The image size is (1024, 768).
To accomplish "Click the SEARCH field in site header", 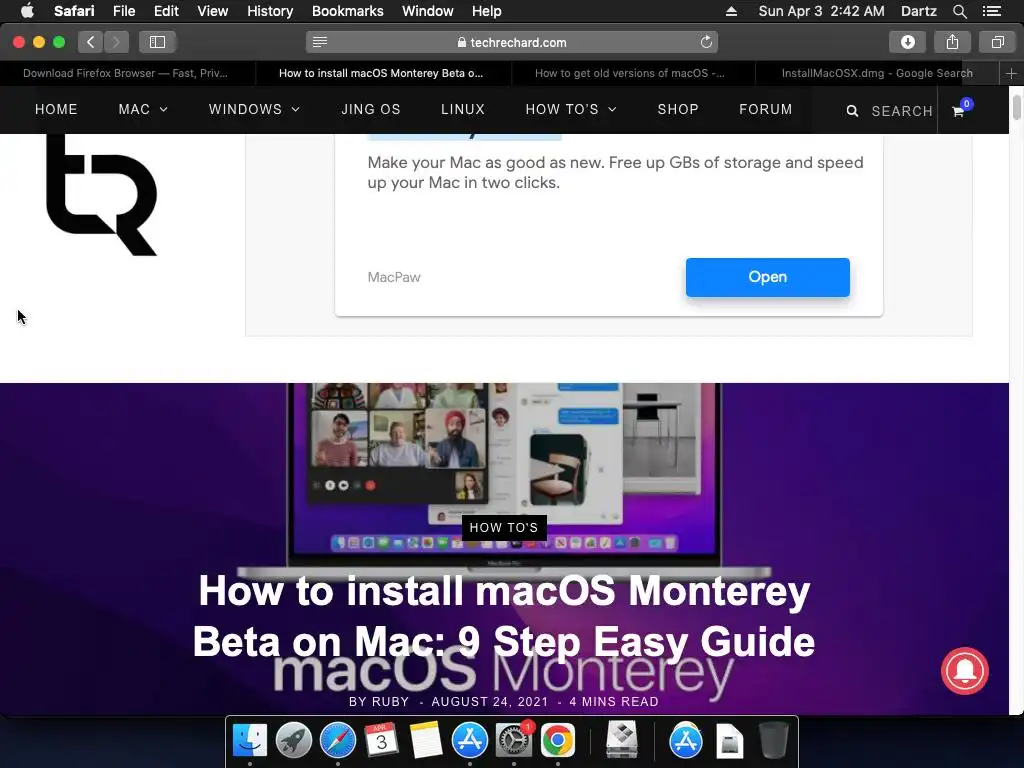I will 902,111.
